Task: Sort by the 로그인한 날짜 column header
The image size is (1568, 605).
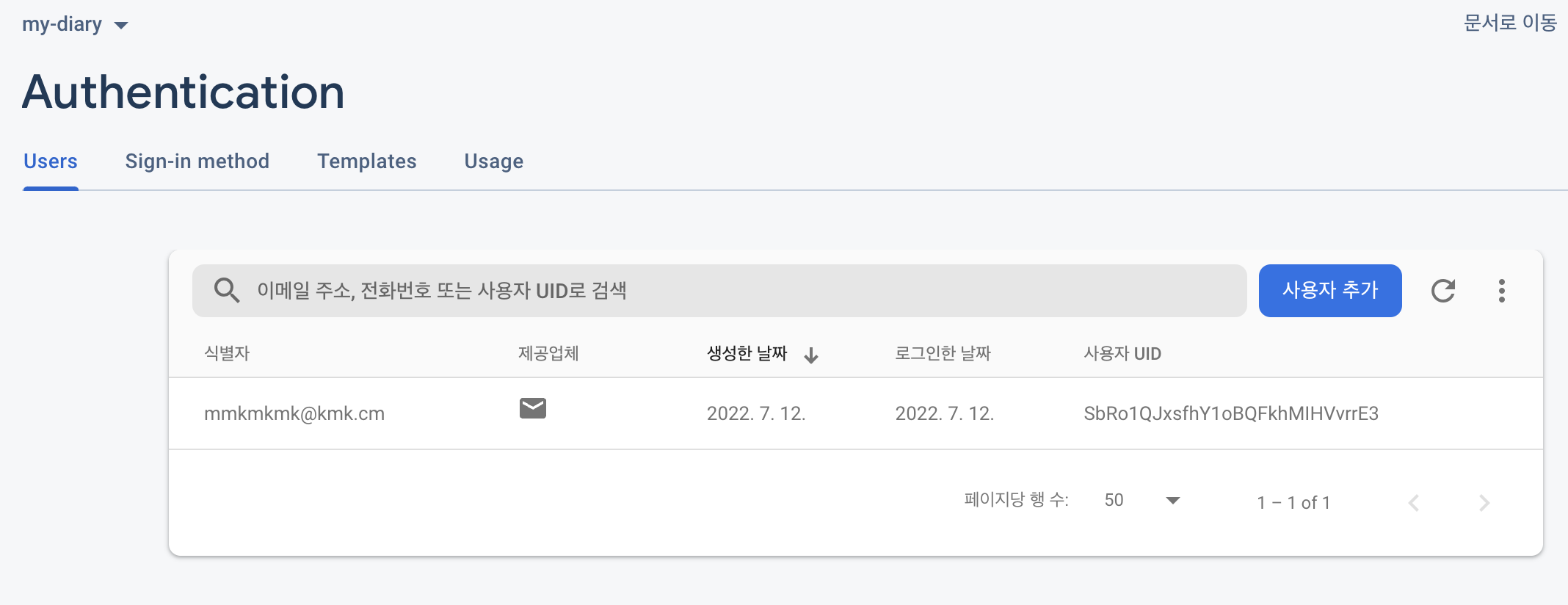Action: tap(943, 354)
